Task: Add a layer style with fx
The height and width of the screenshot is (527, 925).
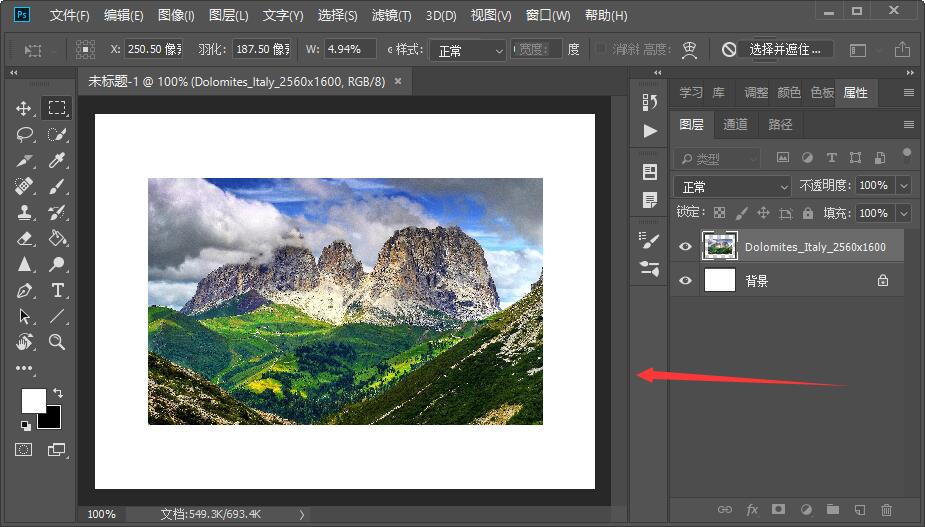Action: click(752, 509)
